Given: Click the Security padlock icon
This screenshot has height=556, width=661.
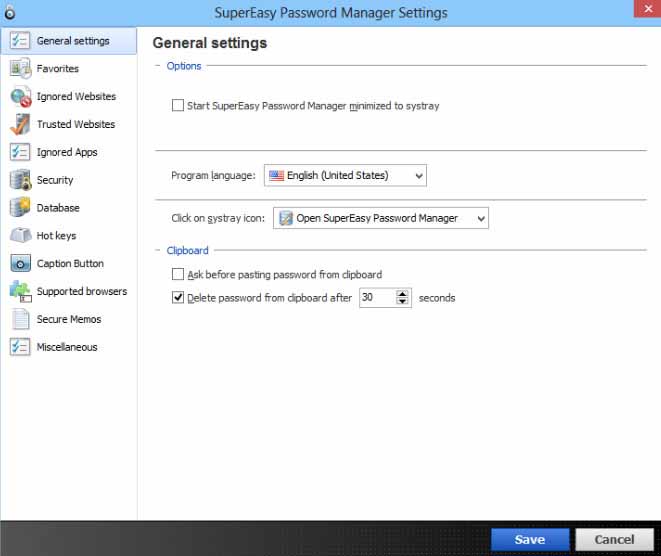Looking at the screenshot, I should coord(20,180).
